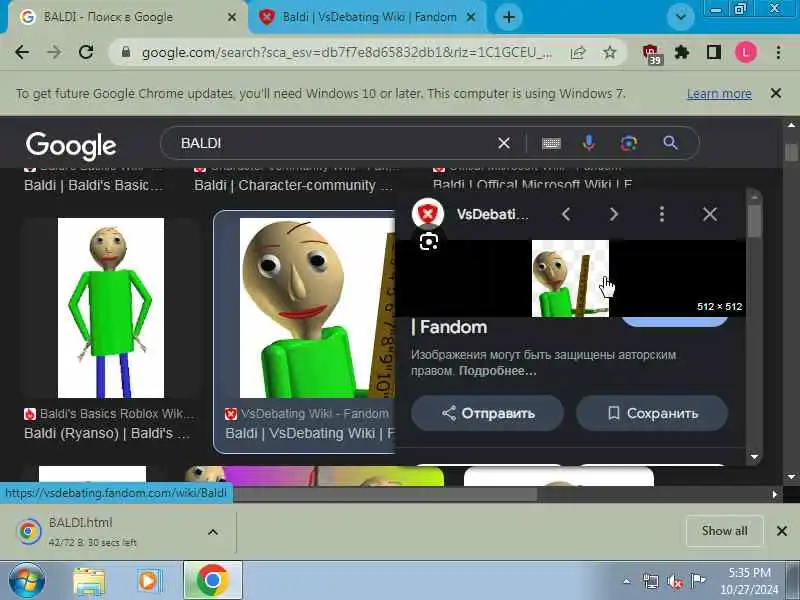Open the clock showing 5:35 PM
800x600 pixels.
[x=749, y=581]
